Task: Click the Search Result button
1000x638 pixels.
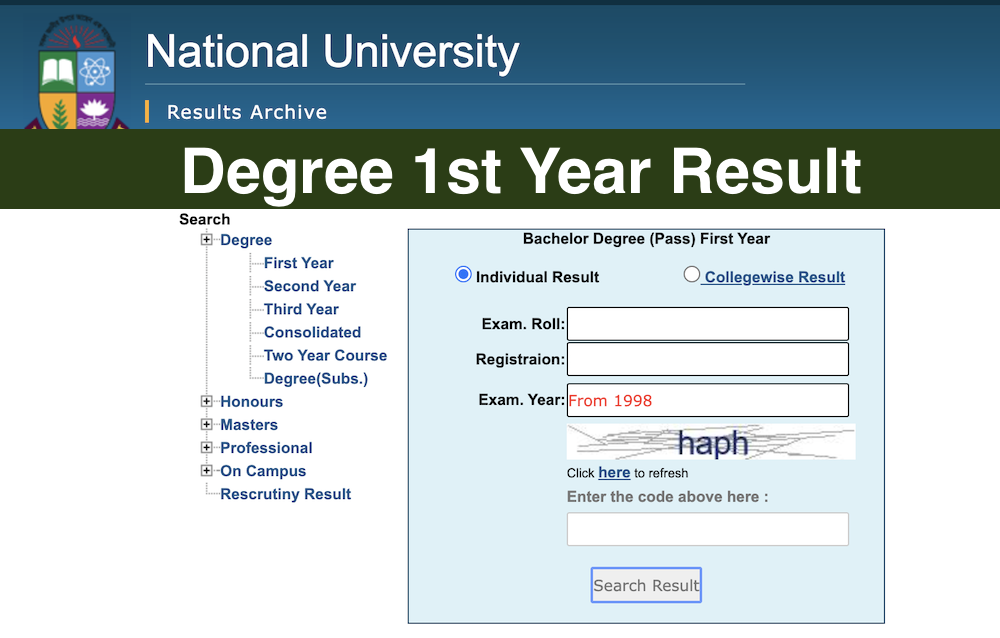Action: [646, 584]
